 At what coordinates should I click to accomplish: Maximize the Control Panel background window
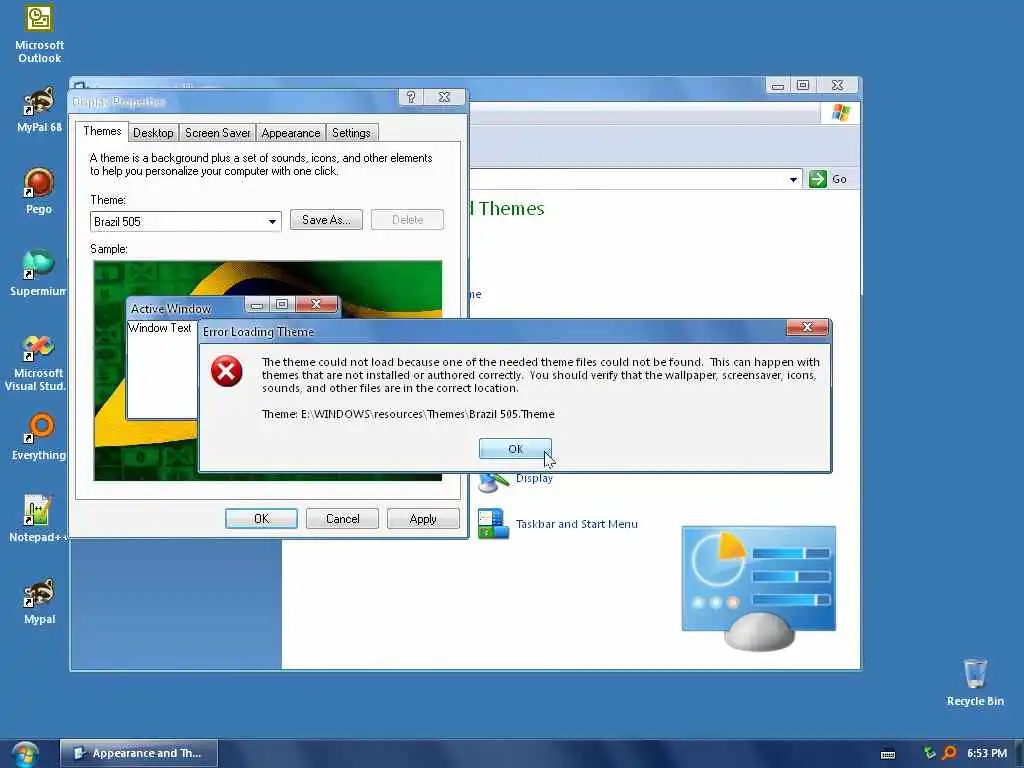803,86
